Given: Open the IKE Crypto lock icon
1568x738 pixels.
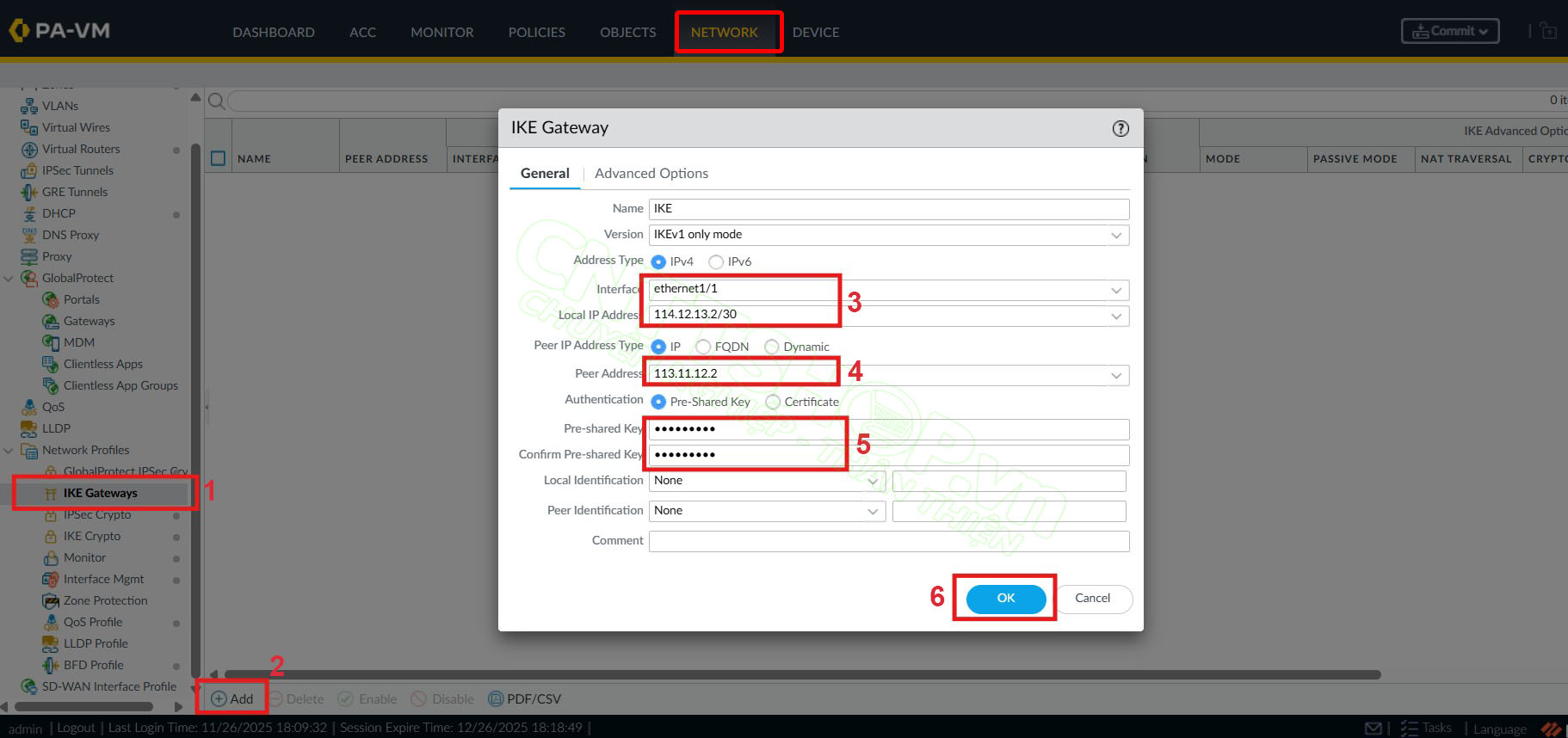Looking at the screenshot, I should (x=50, y=536).
